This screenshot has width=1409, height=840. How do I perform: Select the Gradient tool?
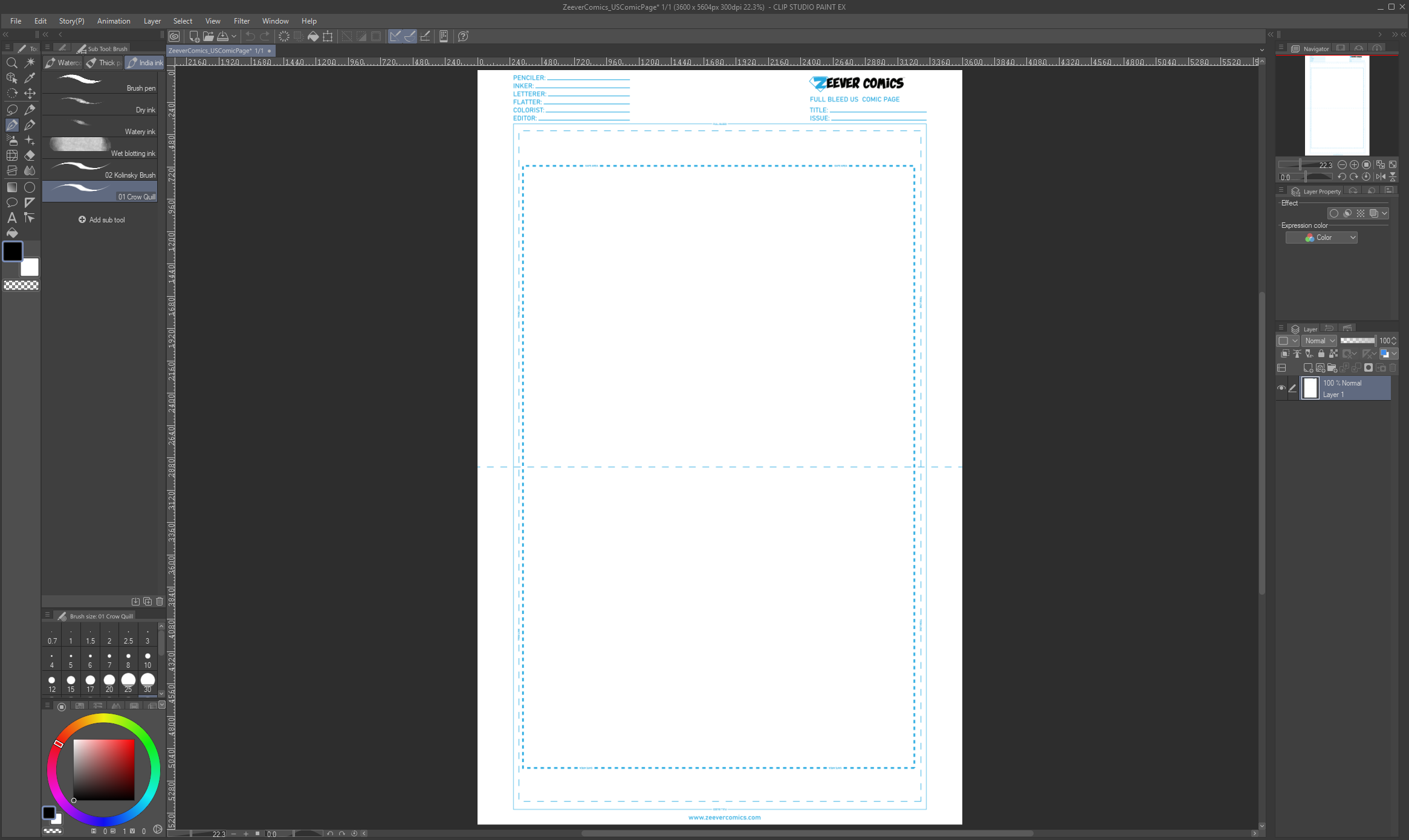[12, 187]
